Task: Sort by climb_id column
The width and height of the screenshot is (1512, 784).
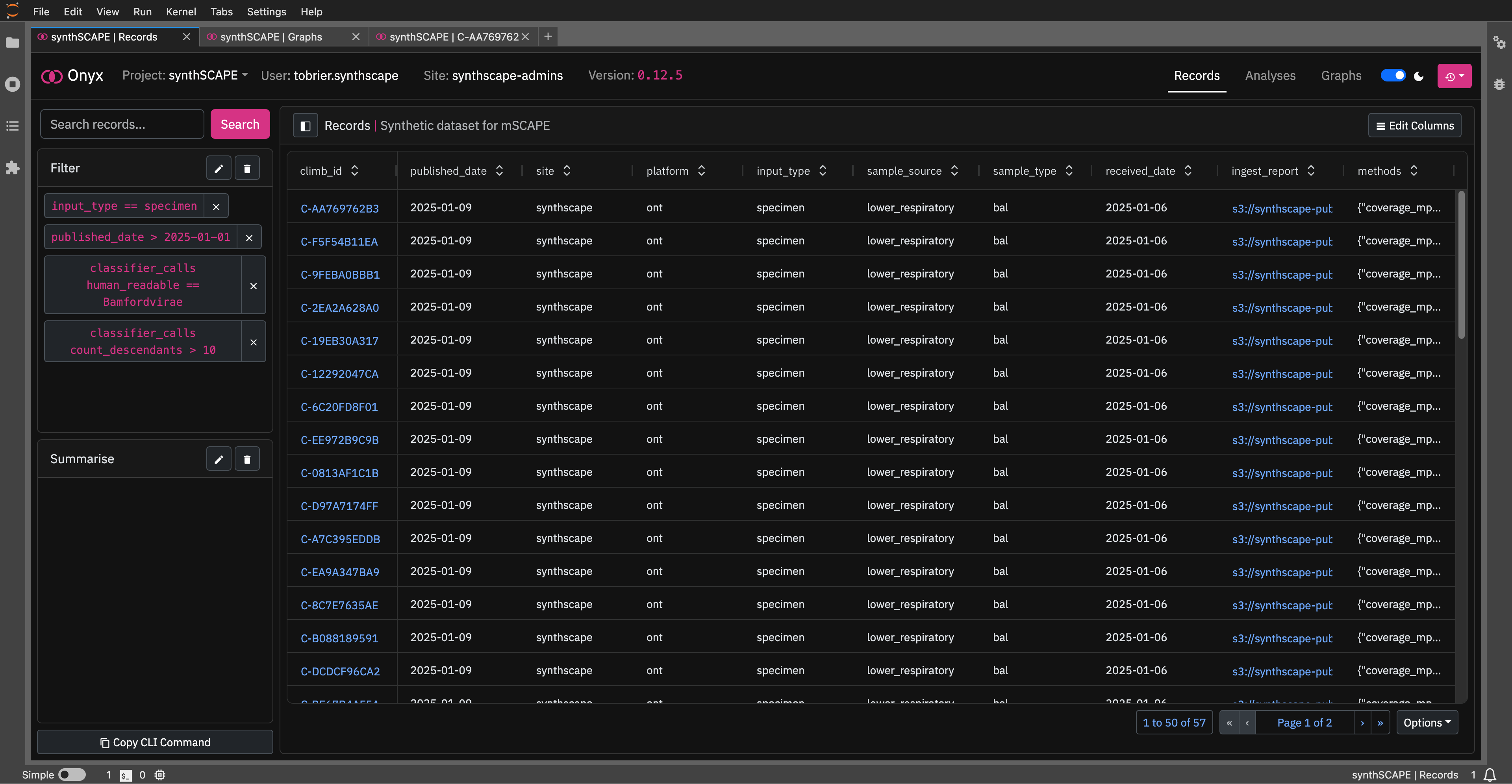Action: [x=354, y=171]
